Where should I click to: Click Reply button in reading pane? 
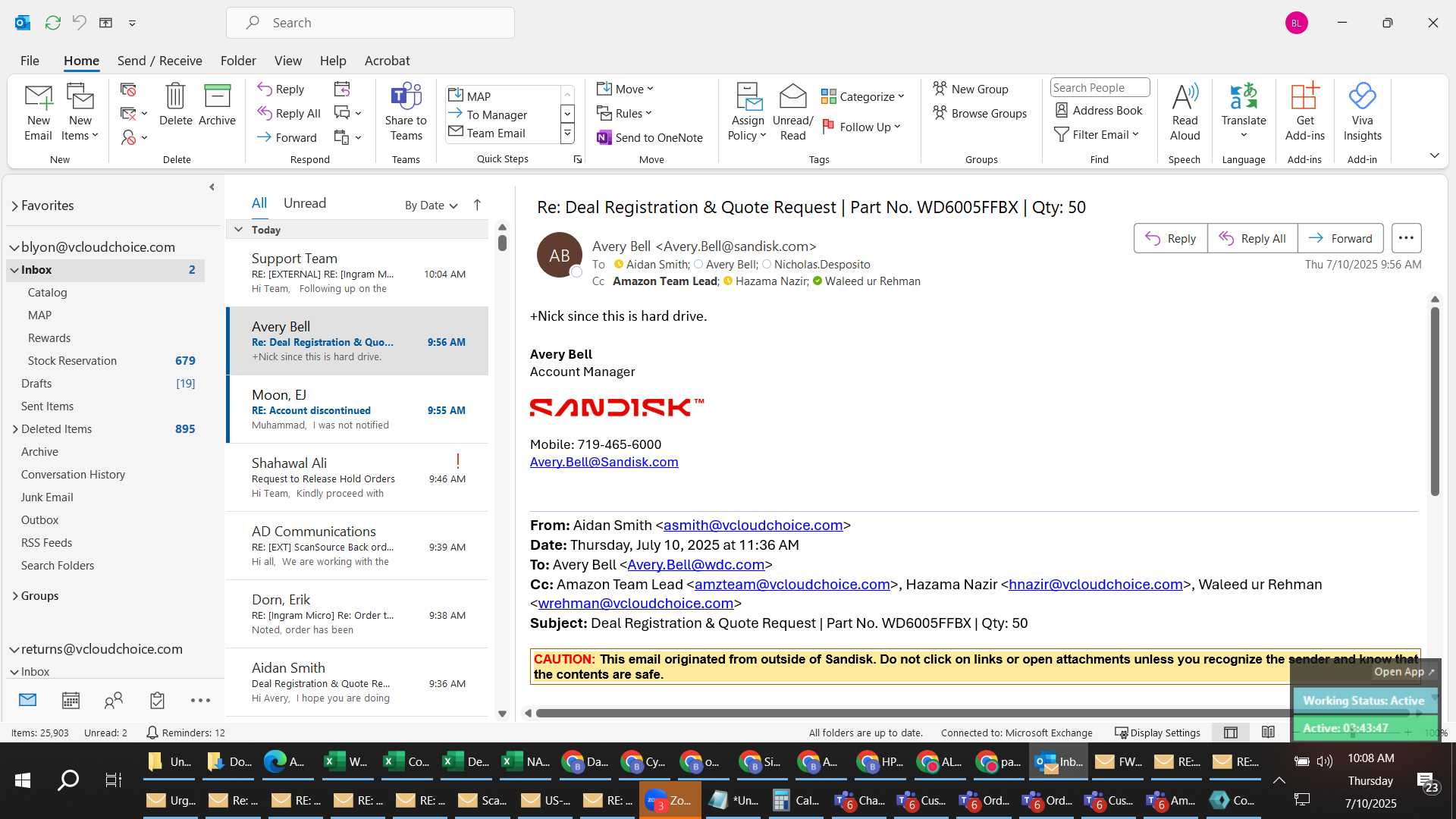[1170, 238]
